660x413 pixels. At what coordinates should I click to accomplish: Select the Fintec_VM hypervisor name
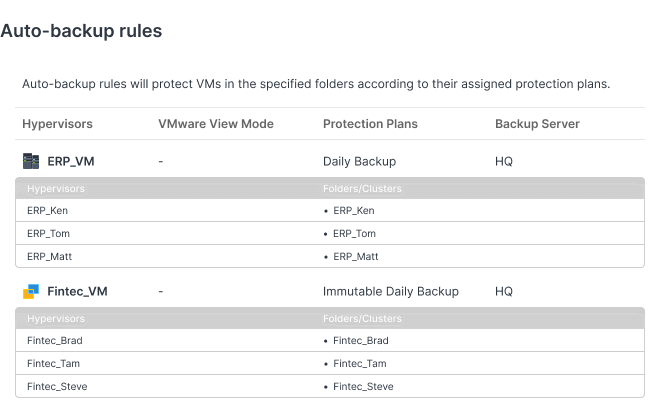click(x=77, y=292)
